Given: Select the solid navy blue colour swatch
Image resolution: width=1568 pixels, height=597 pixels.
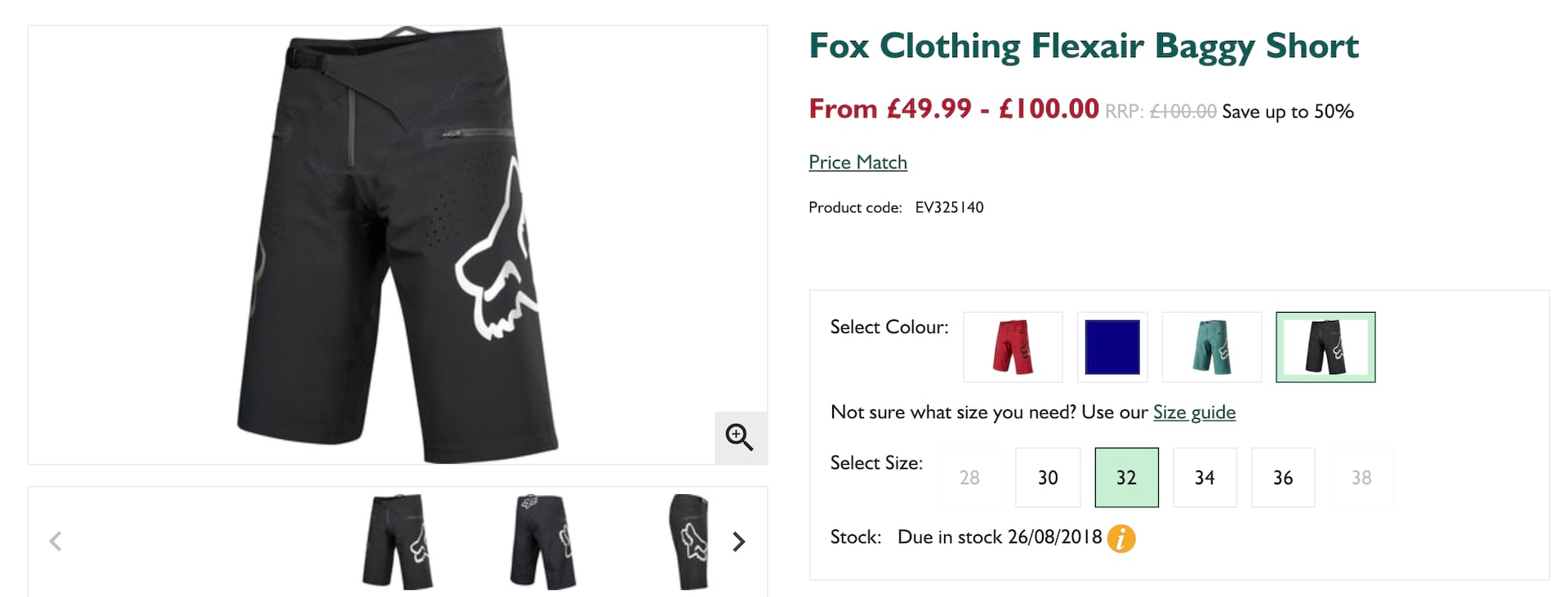Looking at the screenshot, I should tap(1111, 347).
